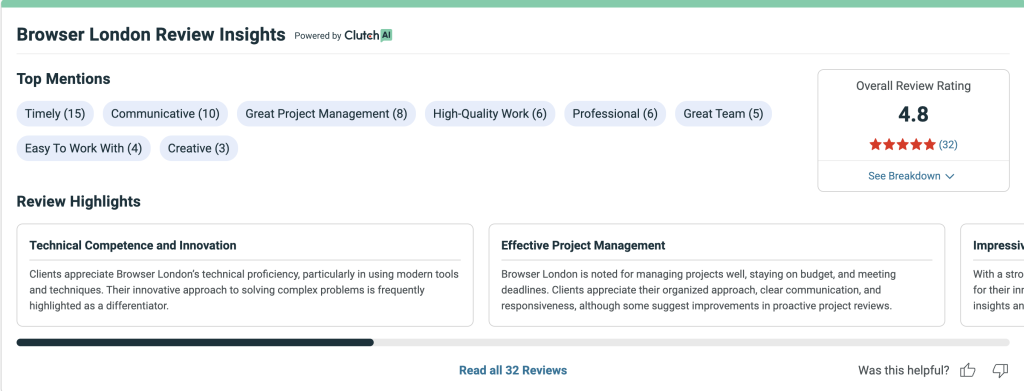The height and width of the screenshot is (391, 1024).
Task: Click the Overall Review Rating label
Action: [913, 86]
